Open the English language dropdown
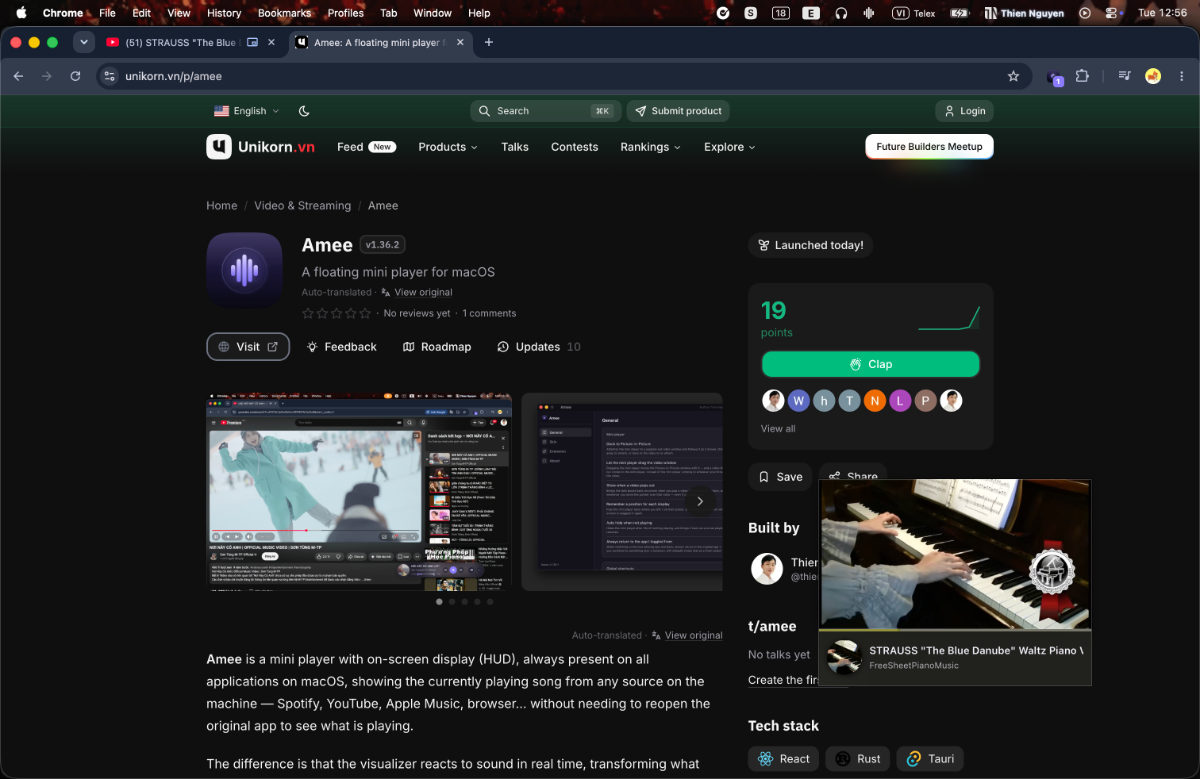Viewport: 1200px width, 779px height. coord(247,111)
